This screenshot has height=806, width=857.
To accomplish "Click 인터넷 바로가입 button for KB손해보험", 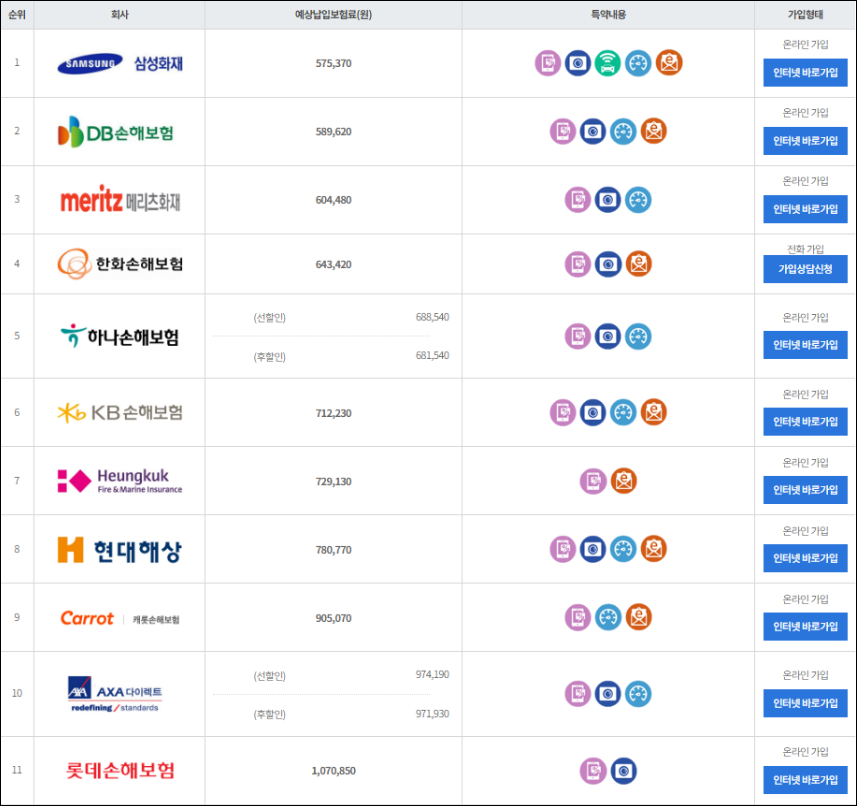I will [x=805, y=422].
